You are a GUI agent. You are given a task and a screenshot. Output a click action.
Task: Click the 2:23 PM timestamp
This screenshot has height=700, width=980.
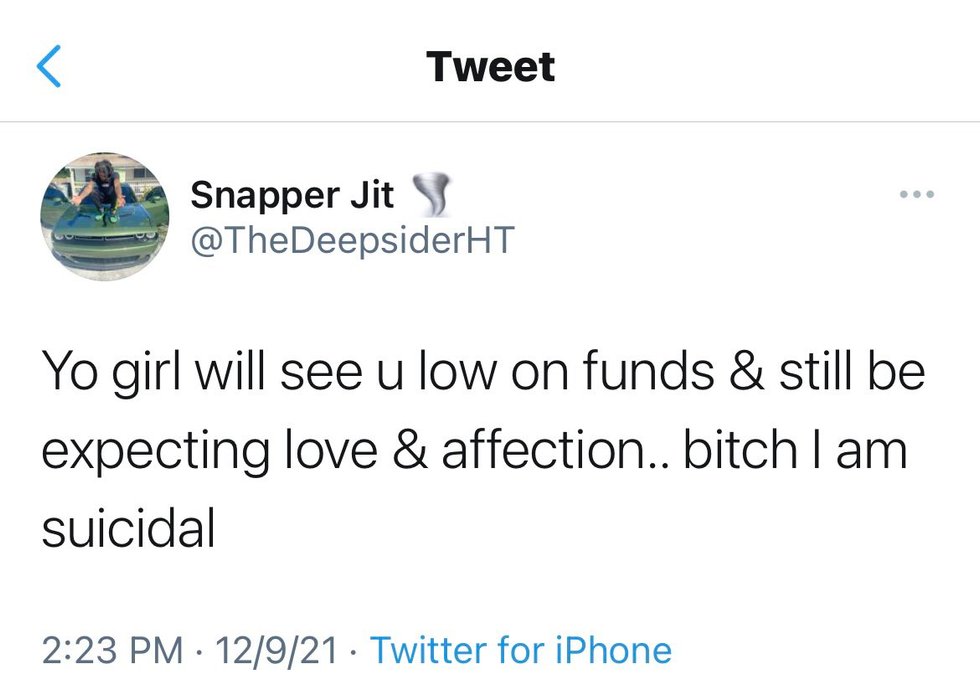pyautogui.click(x=113, y=651)
